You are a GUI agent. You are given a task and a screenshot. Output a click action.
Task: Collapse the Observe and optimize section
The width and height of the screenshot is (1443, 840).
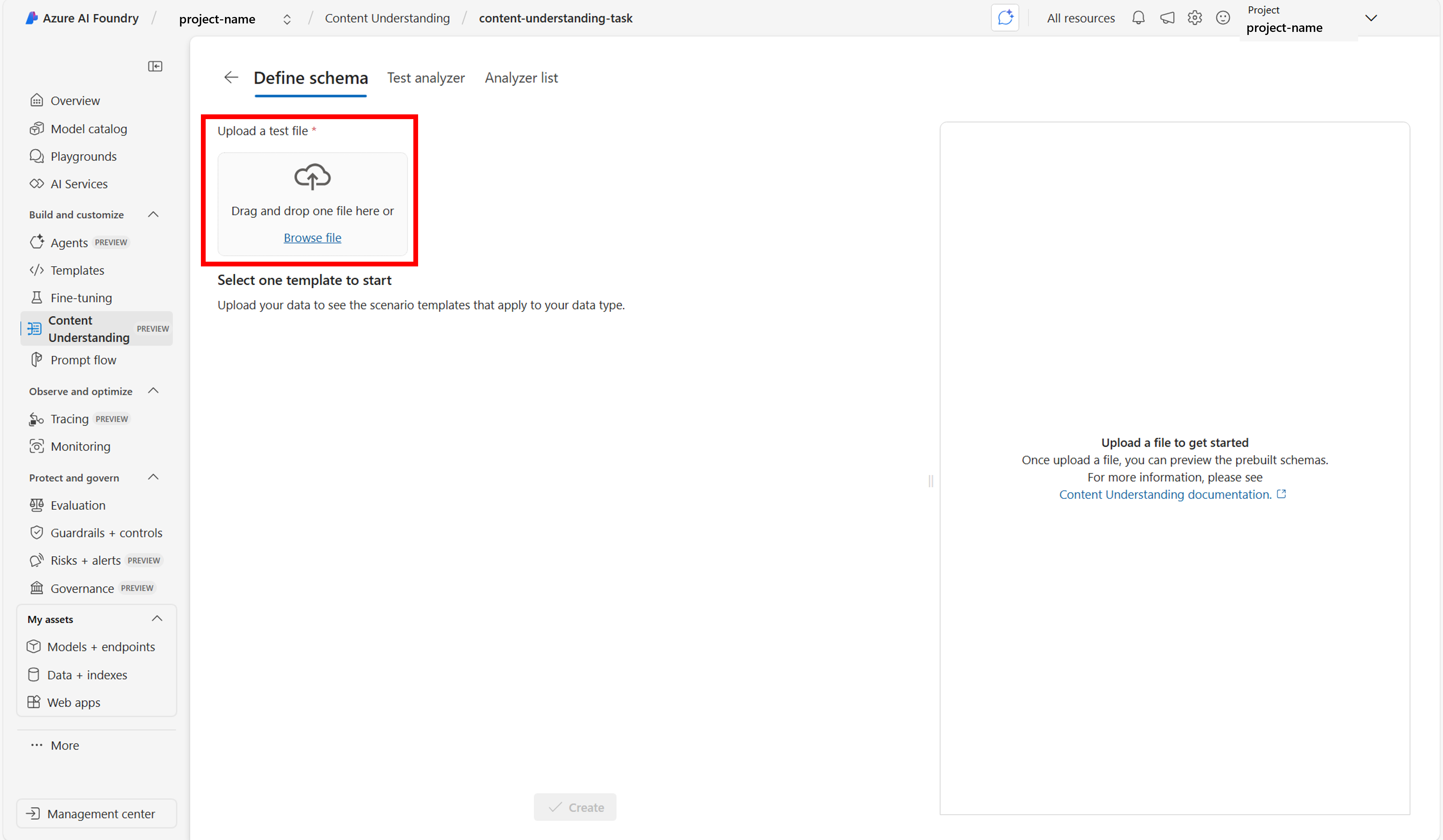click(x=153, y=391)
